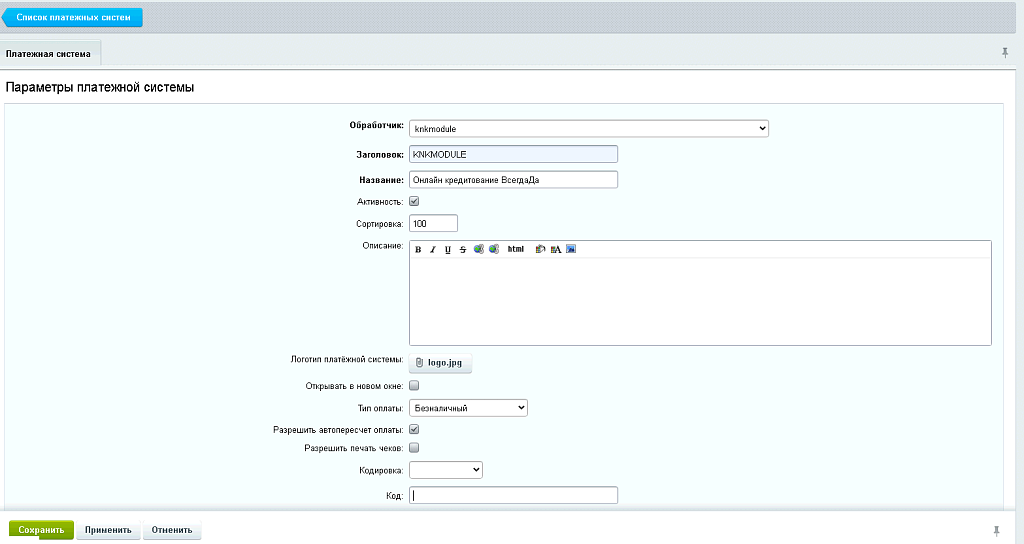Viewport: 1024px width, 544px height.
Task: Go back to Список платежных систем
Action: (73, 17)
